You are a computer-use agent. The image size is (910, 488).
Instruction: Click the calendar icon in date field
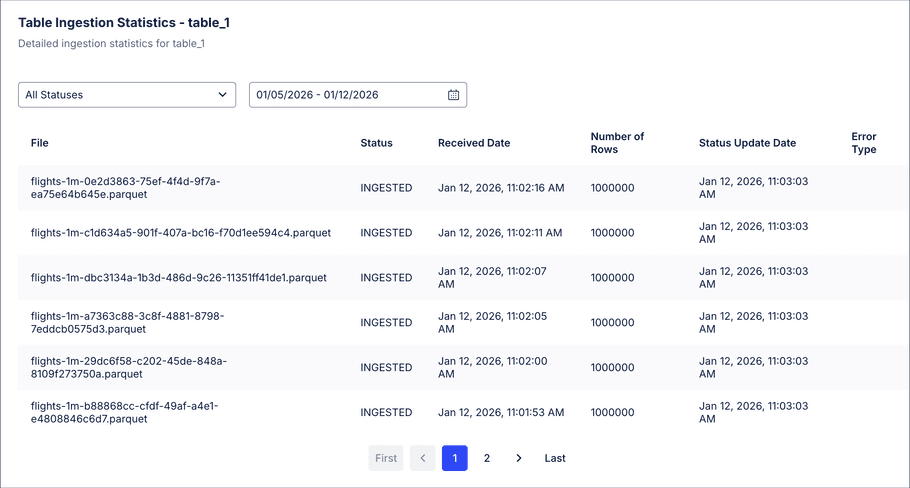453,95
